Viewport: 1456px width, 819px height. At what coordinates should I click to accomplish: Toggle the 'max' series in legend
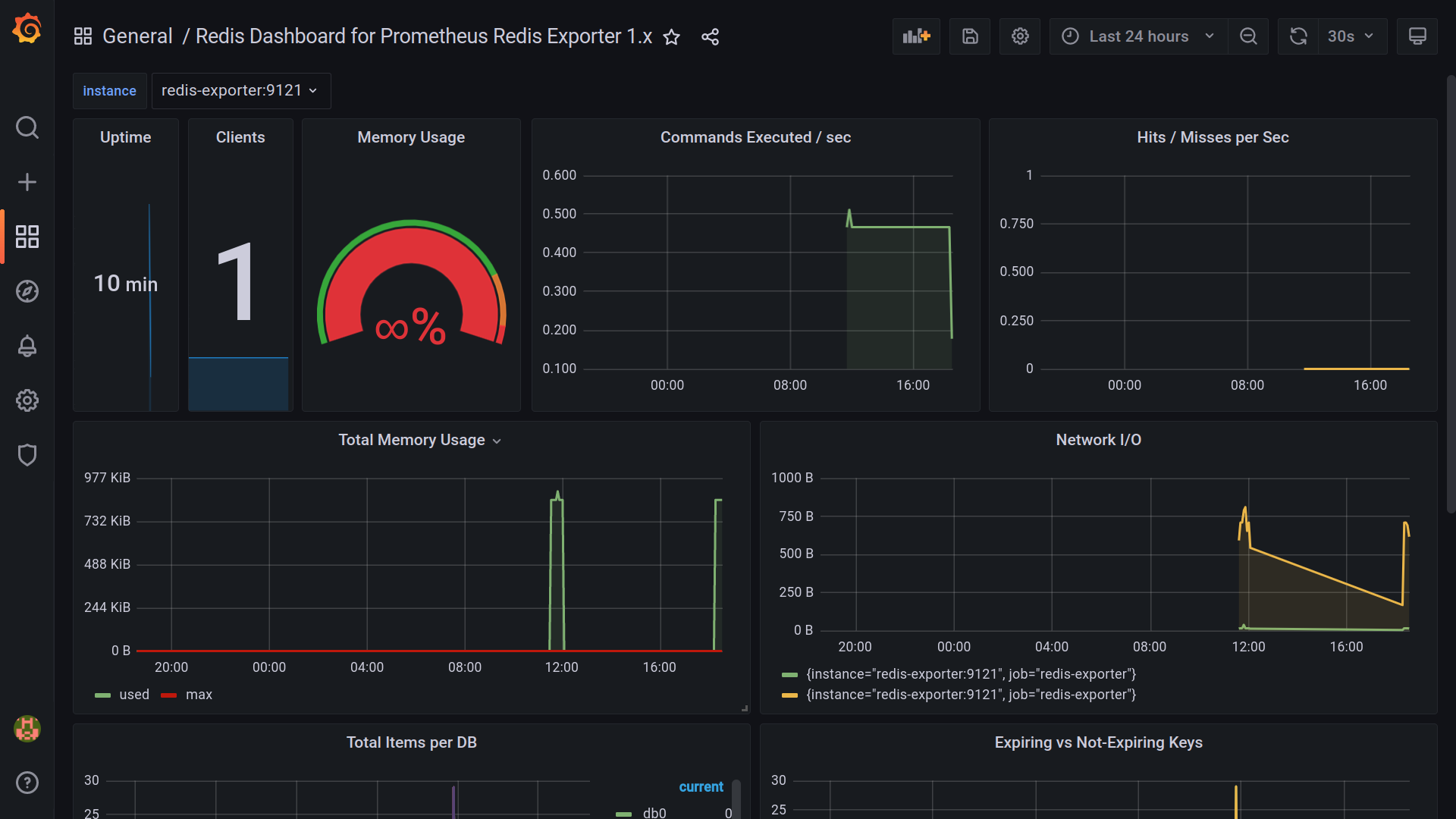[199, 695]
